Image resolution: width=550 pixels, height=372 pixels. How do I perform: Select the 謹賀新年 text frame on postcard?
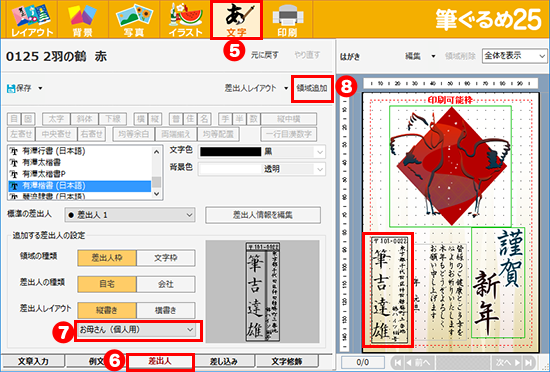pos(498,283)
